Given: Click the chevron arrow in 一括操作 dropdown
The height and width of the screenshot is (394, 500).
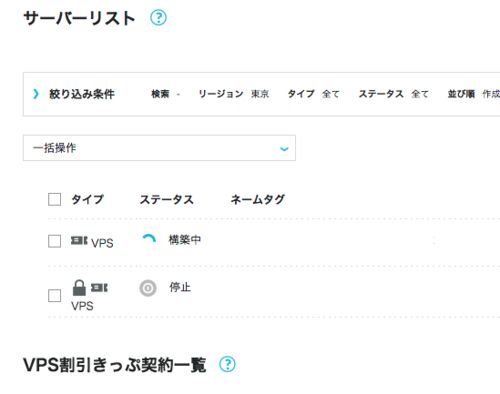Looking at the screenshot, I should [284, 149].
